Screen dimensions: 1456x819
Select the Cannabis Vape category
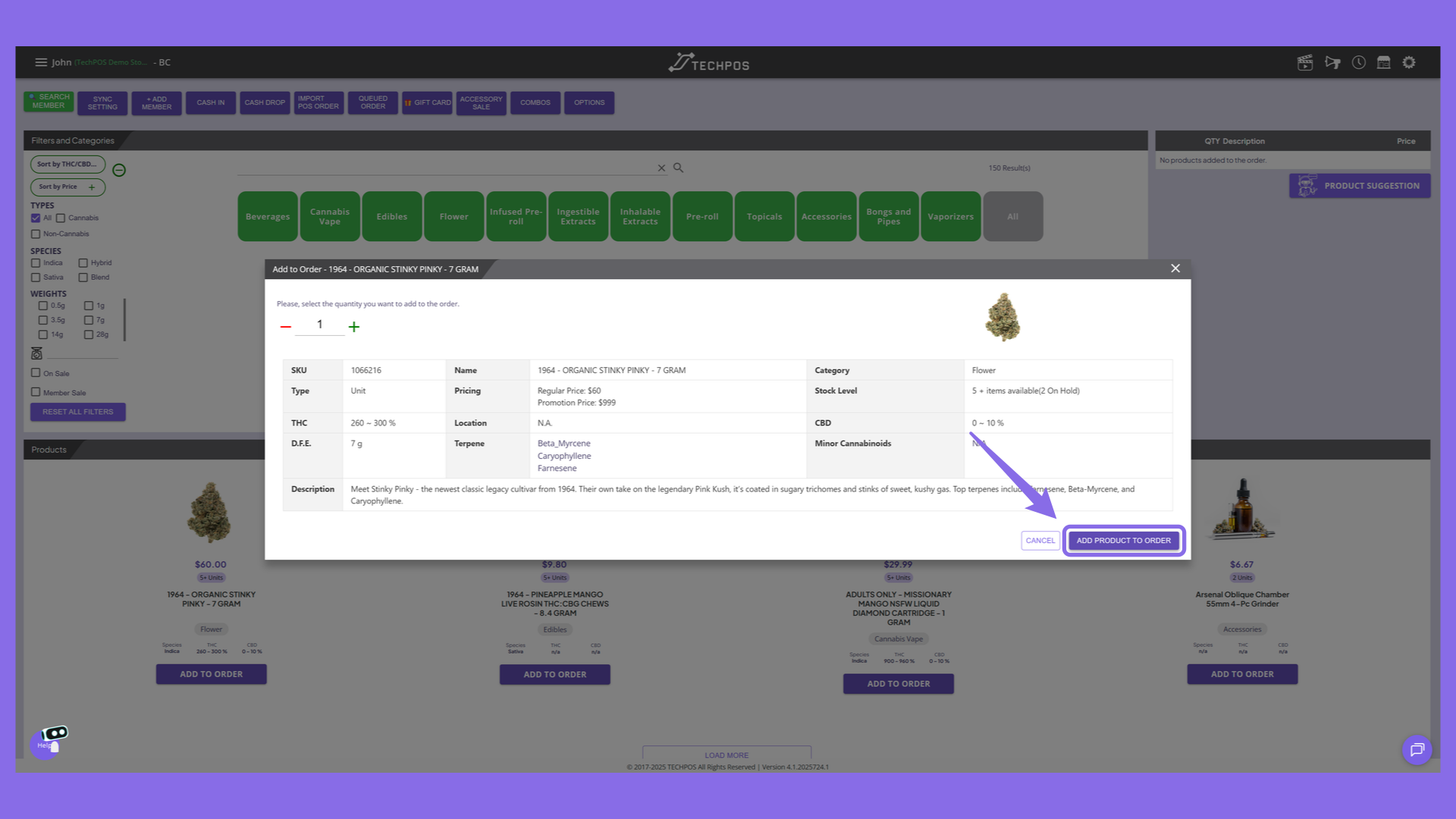point(330,217)
